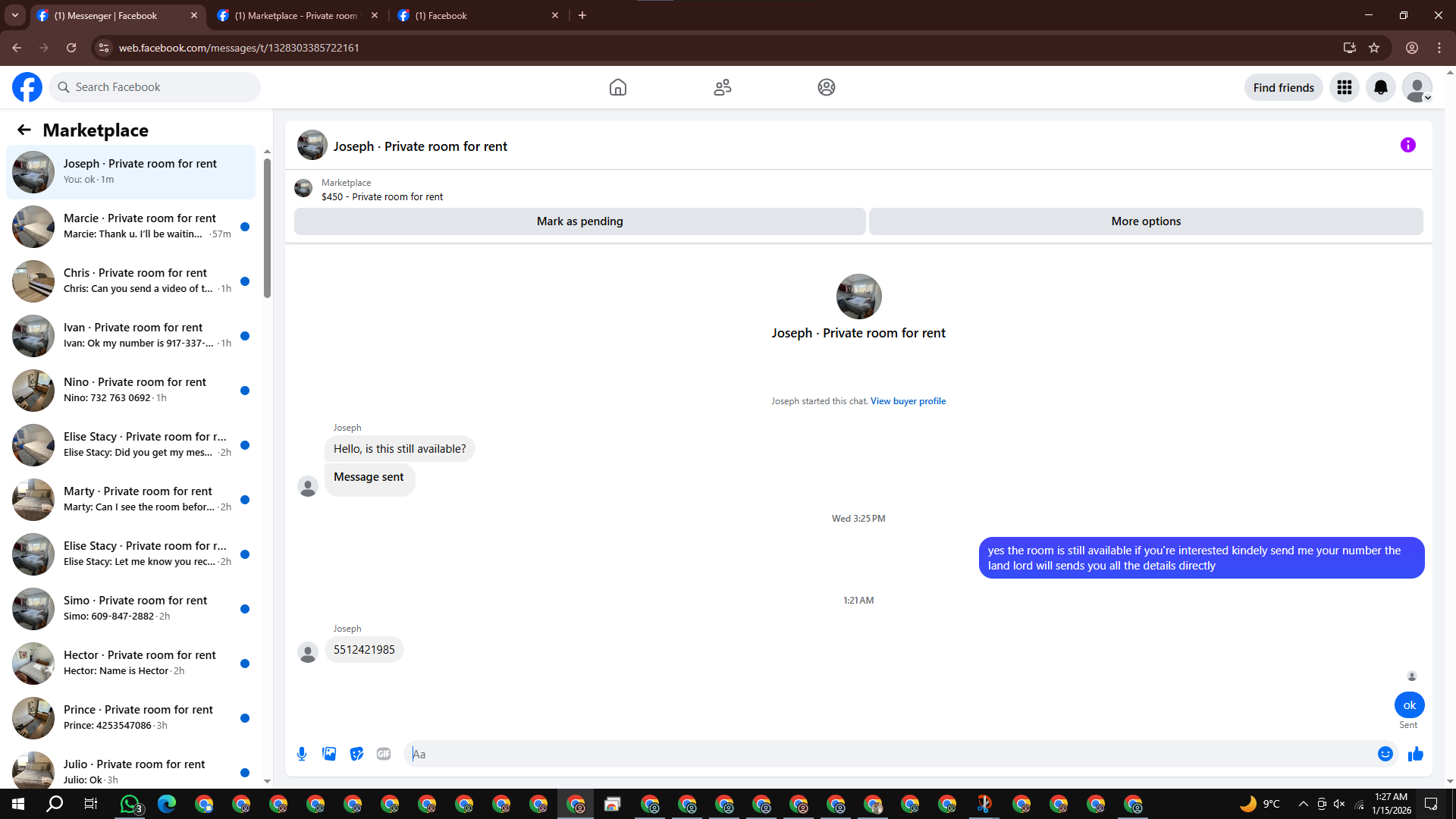The height and width of the screenshot is (819, 1456).
Task: Click the Mark as pending button
Action: 579,221
